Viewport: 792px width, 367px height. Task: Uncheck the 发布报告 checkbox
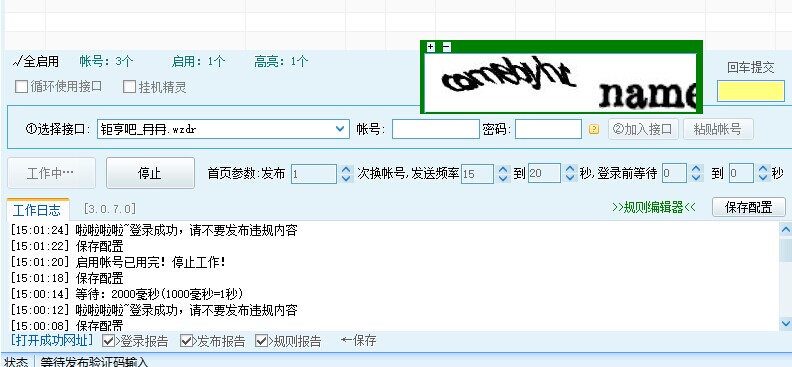coord(186,341)
